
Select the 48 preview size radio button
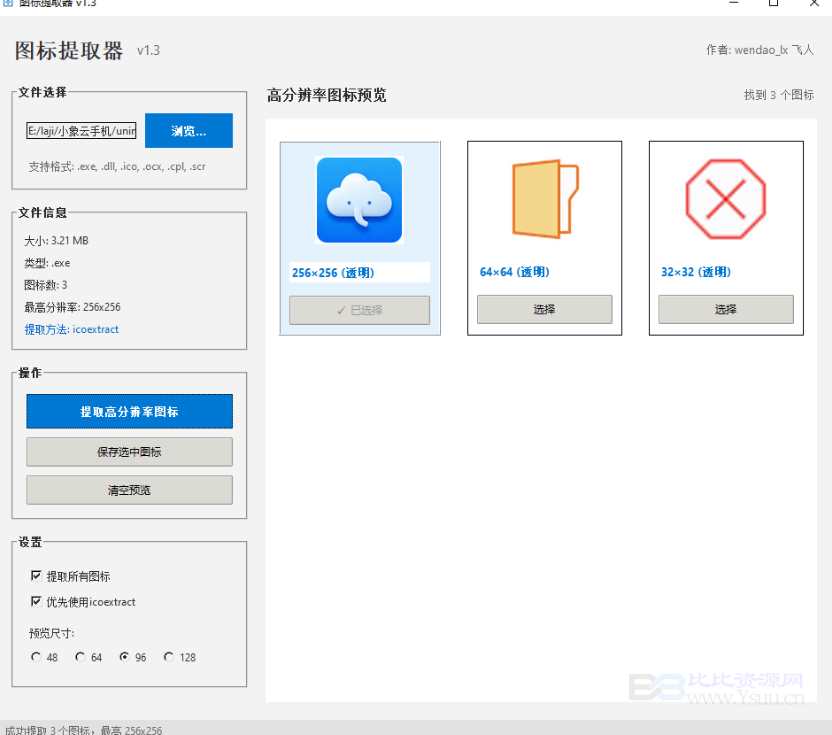pyautogui.click(x=37, y=657)
